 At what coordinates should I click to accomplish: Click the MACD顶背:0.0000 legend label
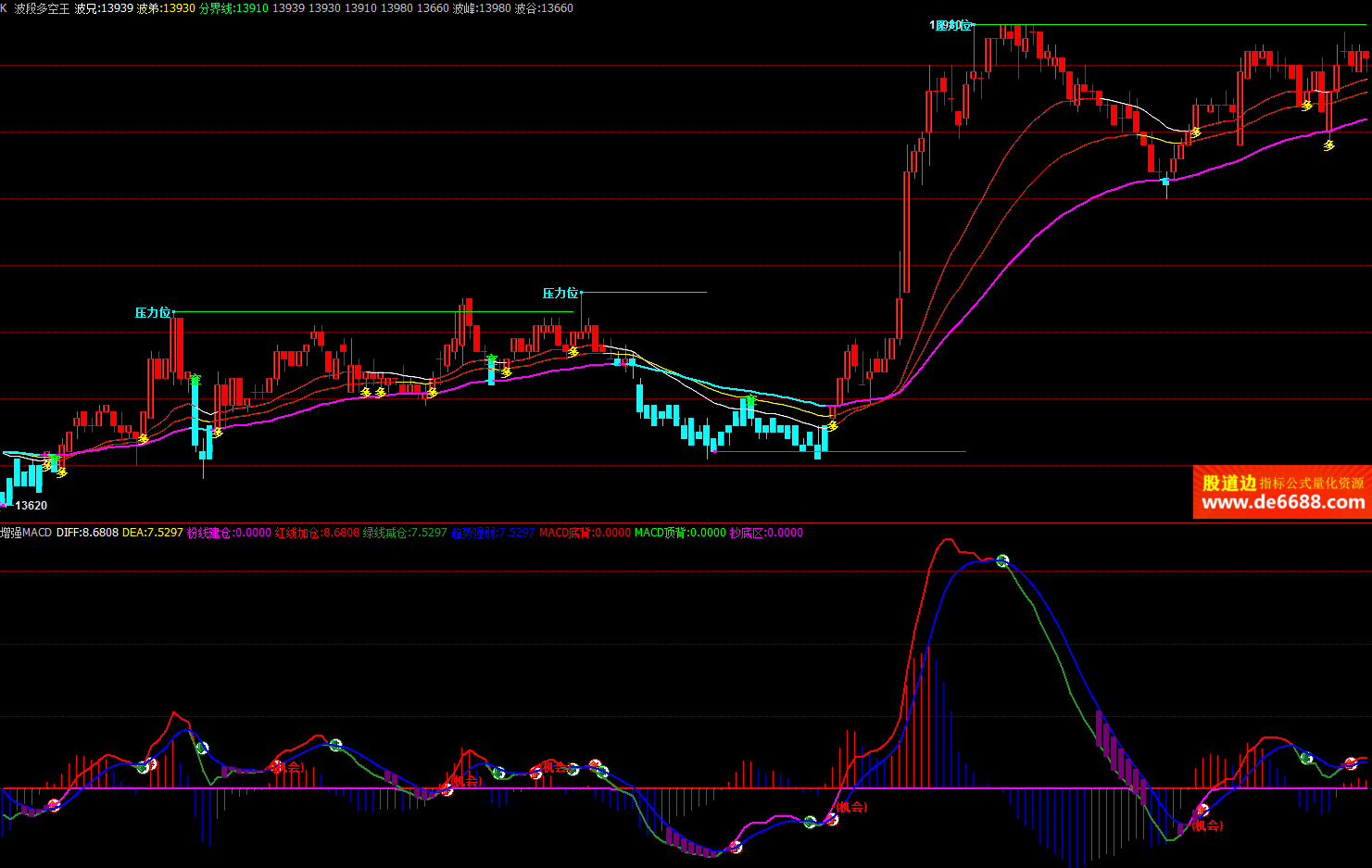point(680,533)
